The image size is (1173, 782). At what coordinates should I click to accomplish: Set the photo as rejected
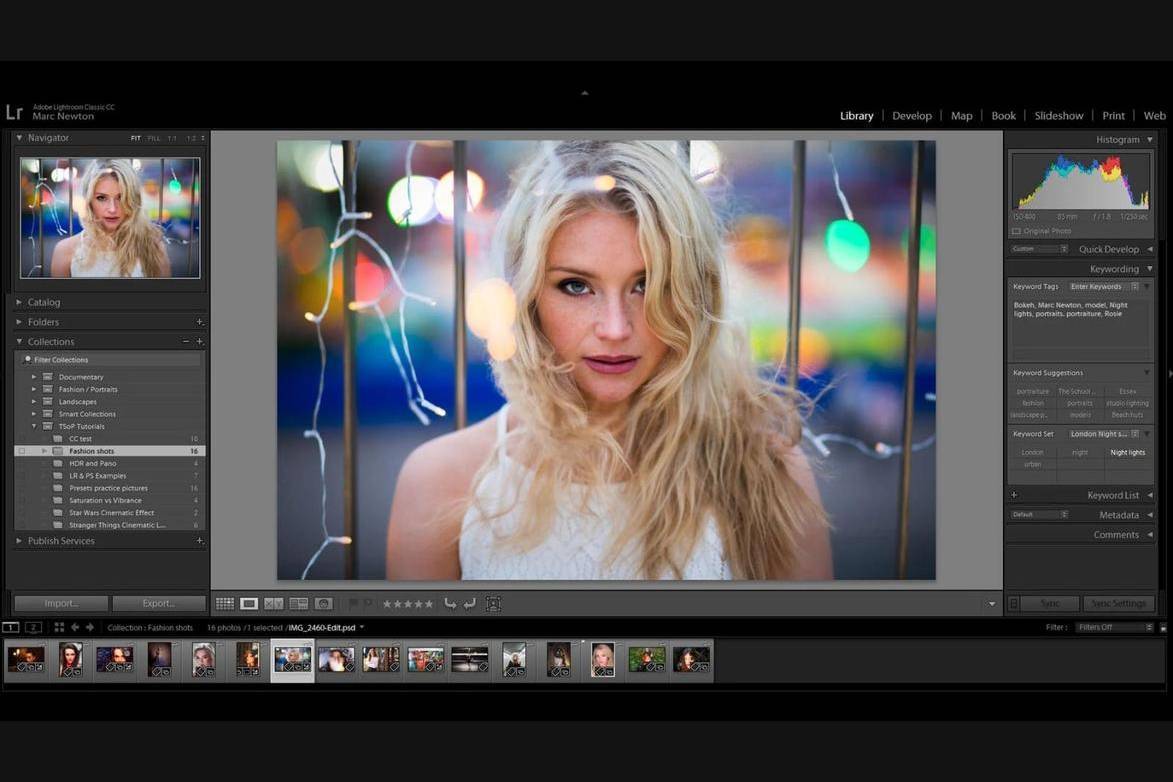click(368, 603)
